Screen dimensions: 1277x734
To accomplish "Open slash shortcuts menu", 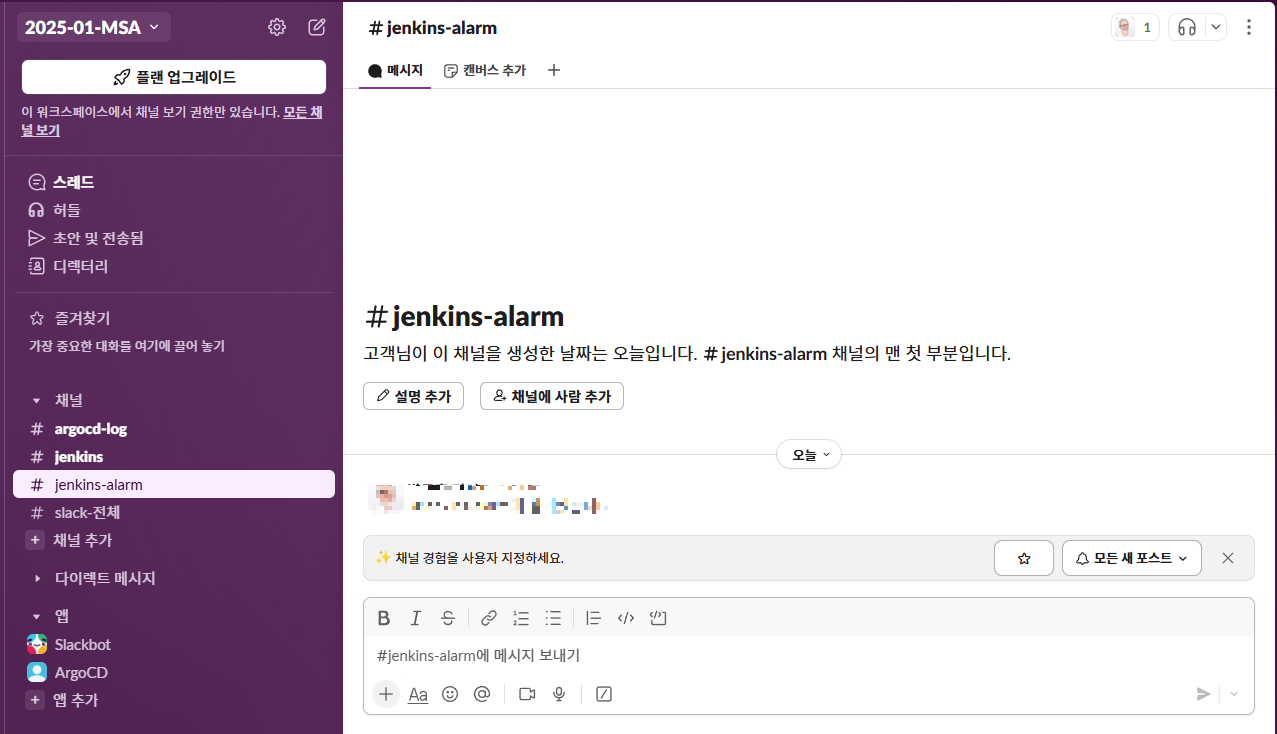I will 604,694.
